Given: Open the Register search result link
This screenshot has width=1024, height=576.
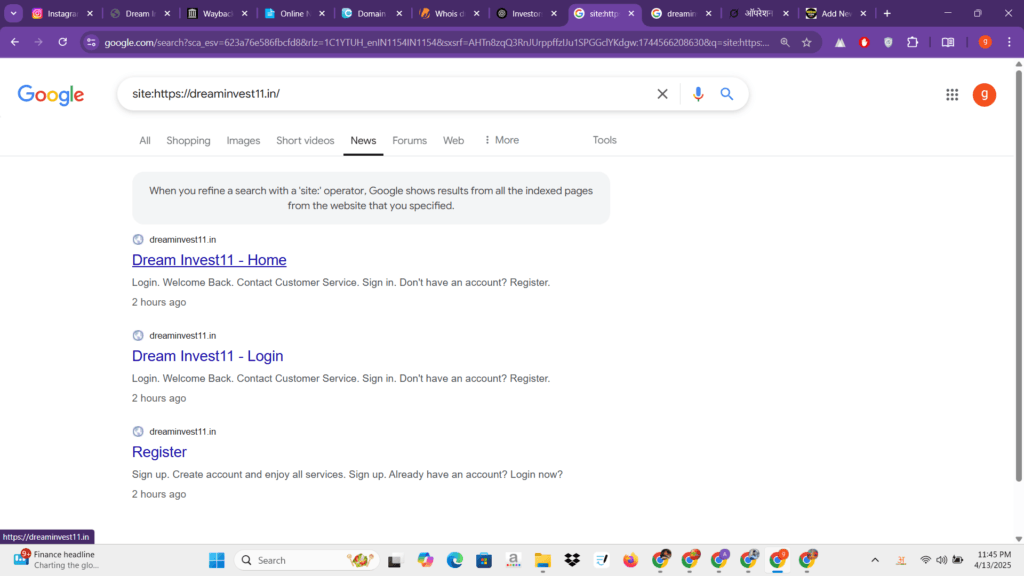Looking at the screenshot, I should tap(159, 452).
